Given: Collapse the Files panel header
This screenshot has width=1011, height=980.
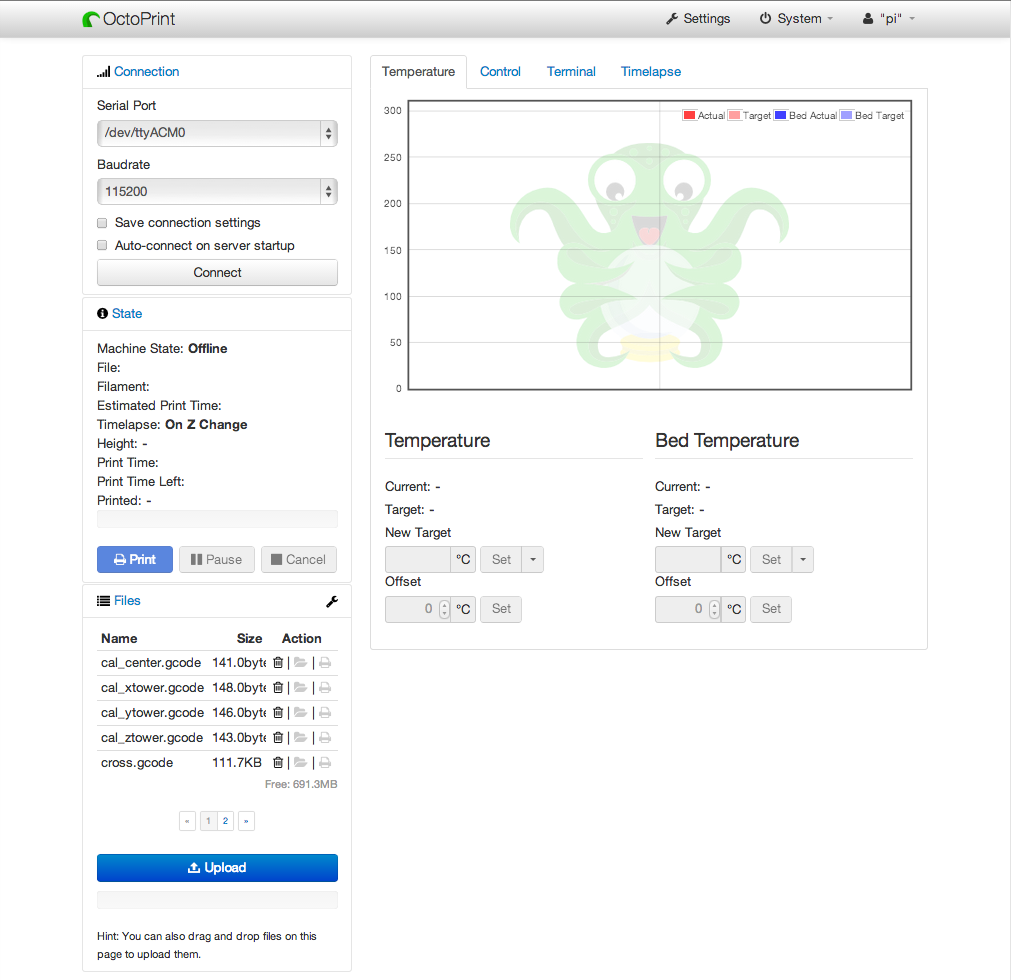Looking at the screenshot, I should pyautogui.click(x=127, y=600).
